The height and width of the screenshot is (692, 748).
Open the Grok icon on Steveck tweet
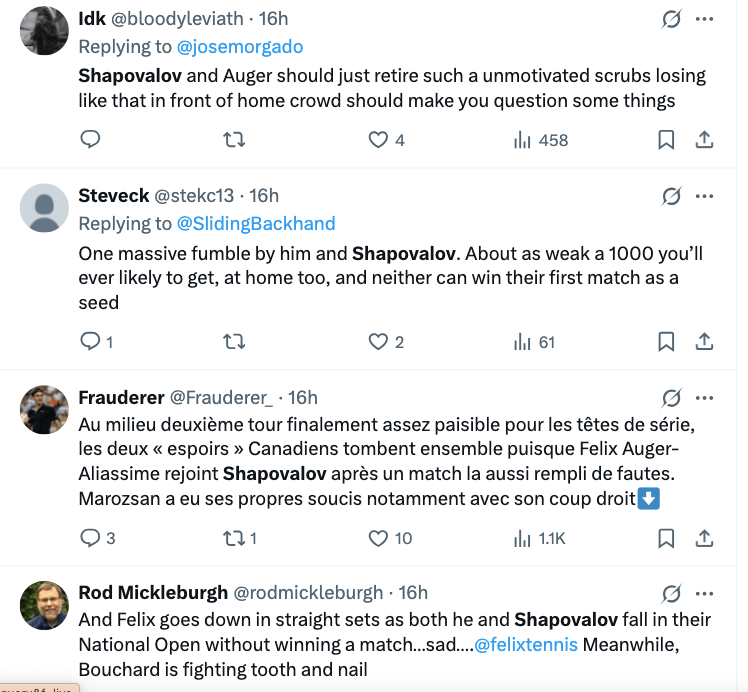point(671,195)
